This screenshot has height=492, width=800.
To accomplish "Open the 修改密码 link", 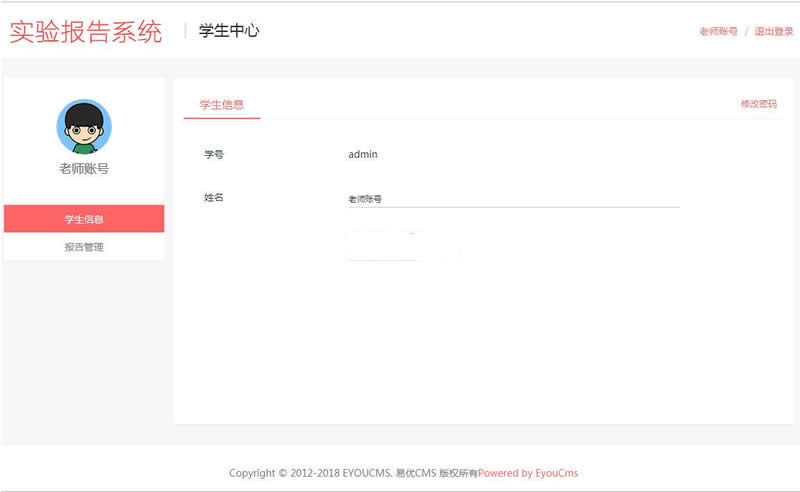I will point(758,104).
